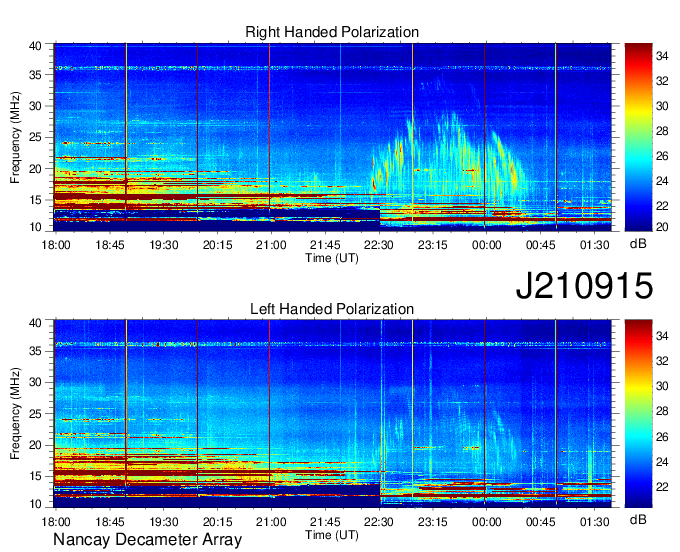Click the 28 dB value on the upper color bar

662,131
